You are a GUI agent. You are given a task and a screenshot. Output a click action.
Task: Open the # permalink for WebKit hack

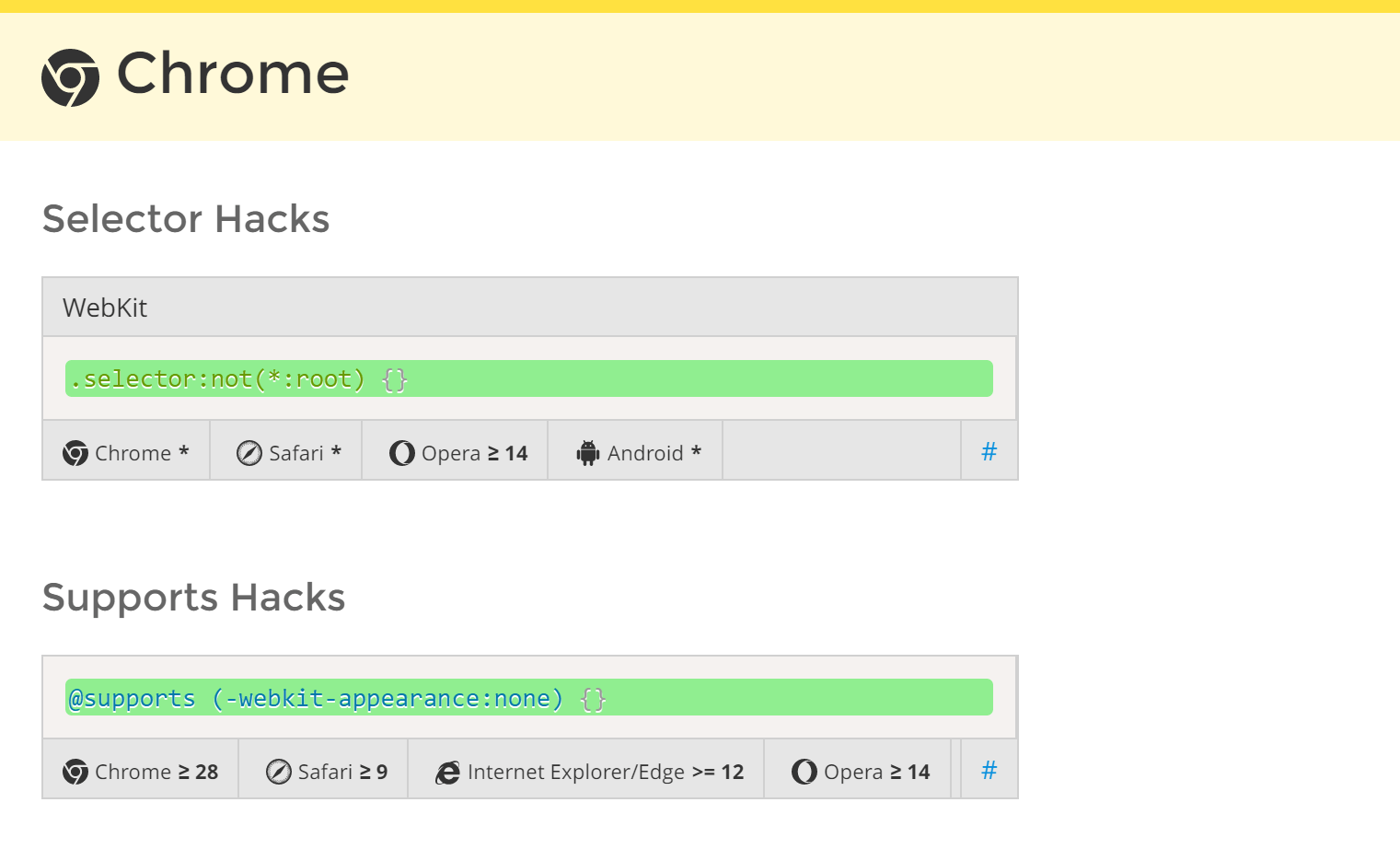click(989, 451)
